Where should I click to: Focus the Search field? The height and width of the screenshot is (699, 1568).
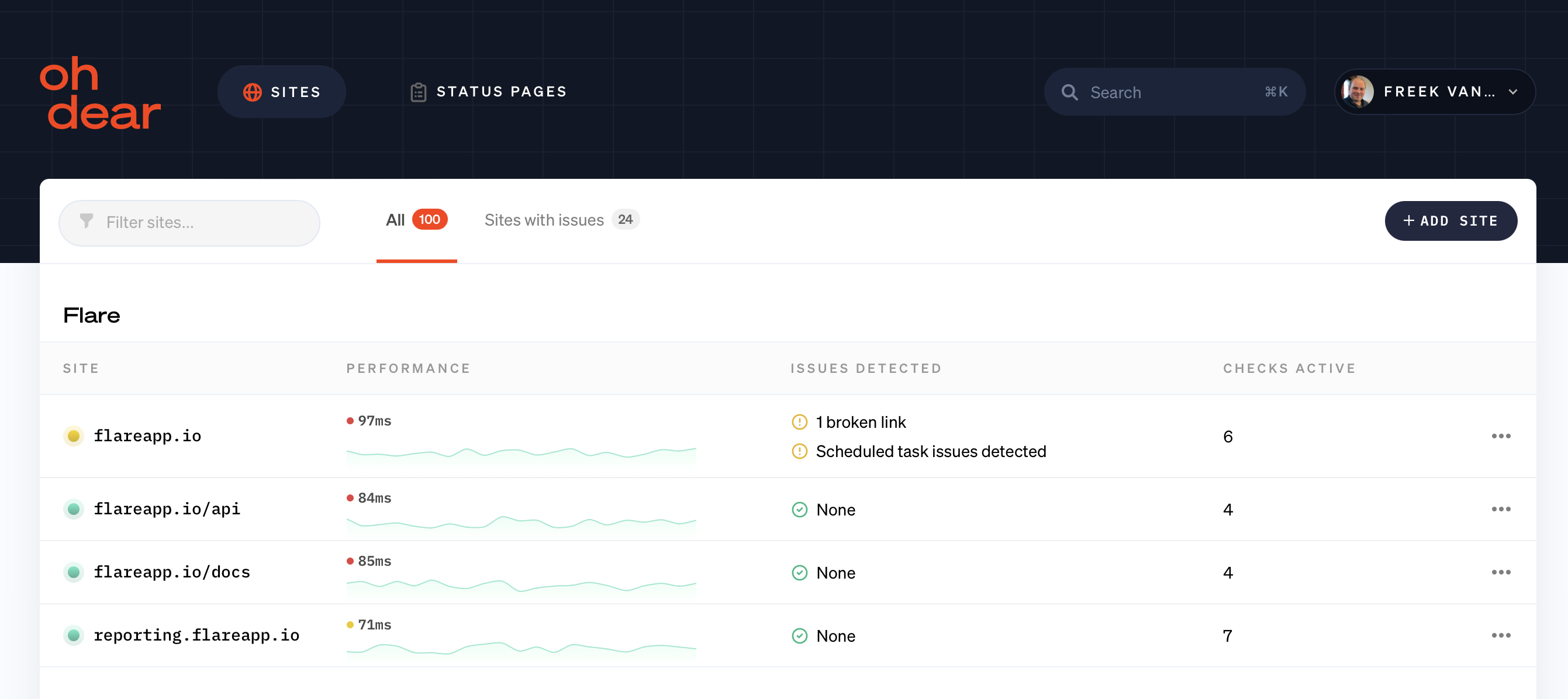[1175, 92]
